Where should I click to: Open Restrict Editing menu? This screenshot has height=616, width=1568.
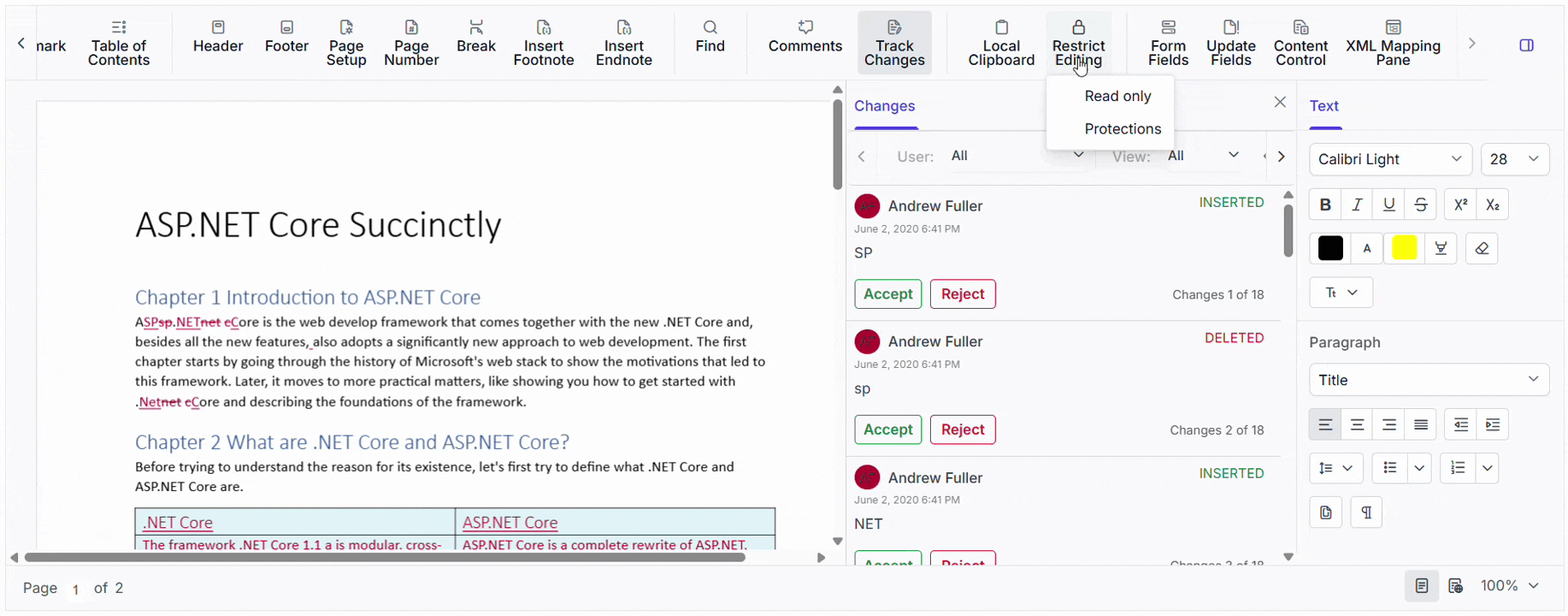click(x=1078, y=43)
